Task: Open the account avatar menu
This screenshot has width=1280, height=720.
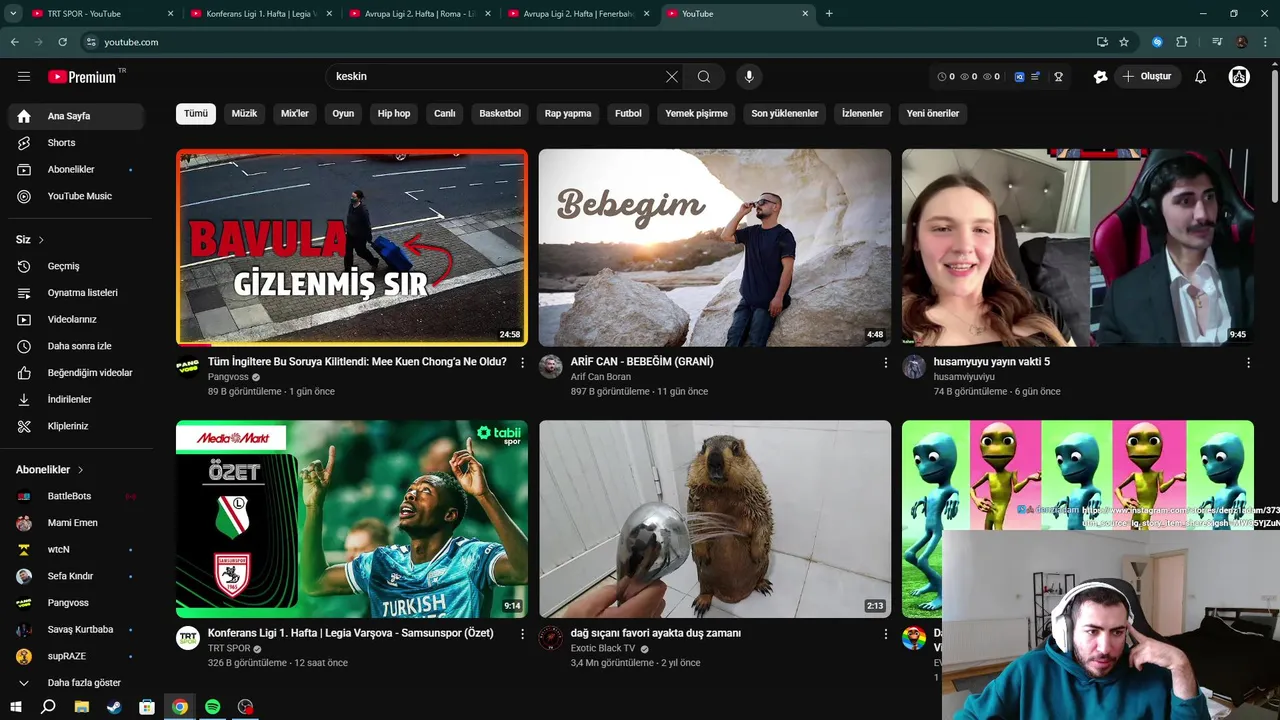Action: [x=1239, y=76]
